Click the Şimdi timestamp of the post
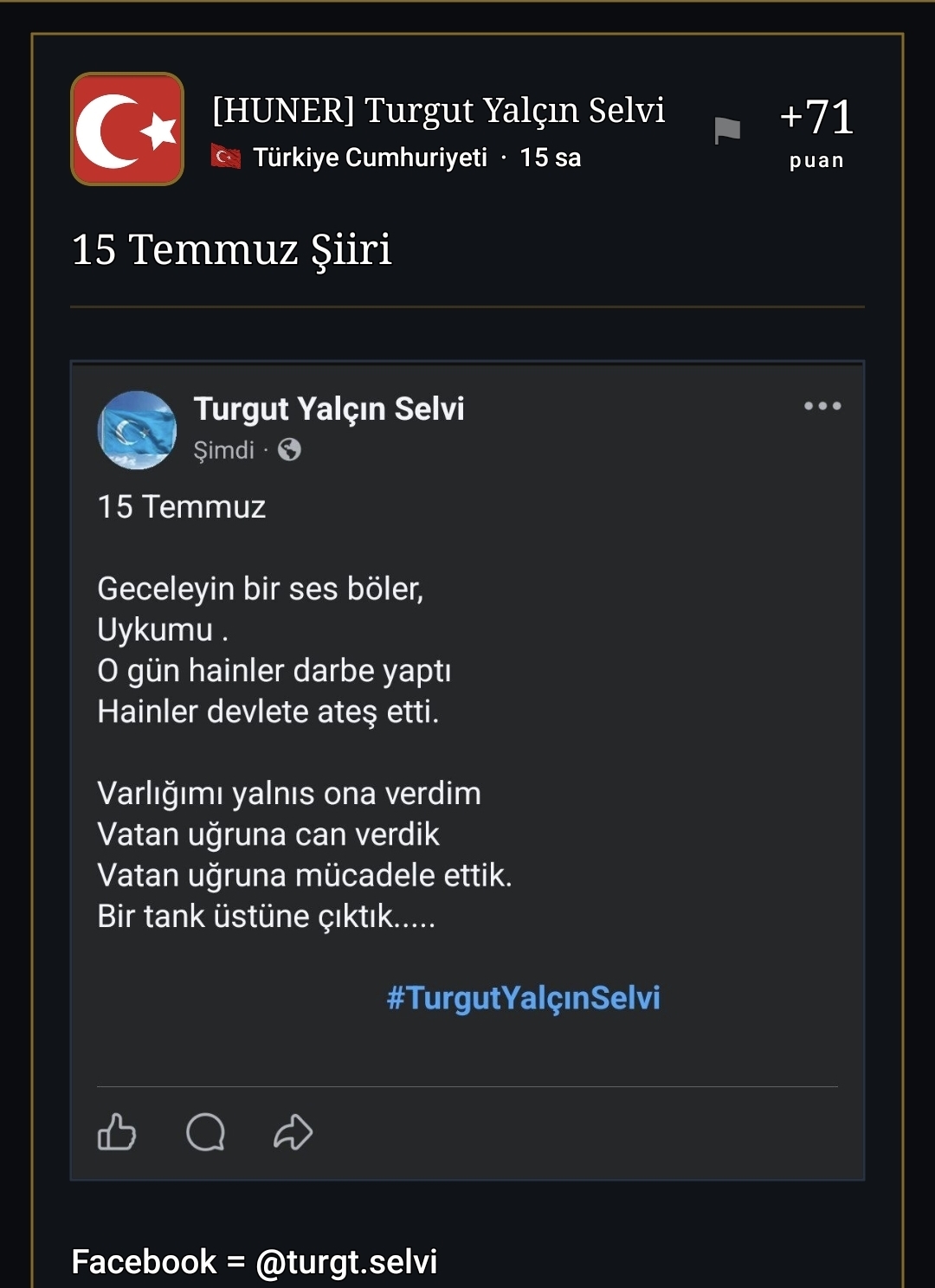Screen dimensions: 935x1288 (x=223, y=450)
